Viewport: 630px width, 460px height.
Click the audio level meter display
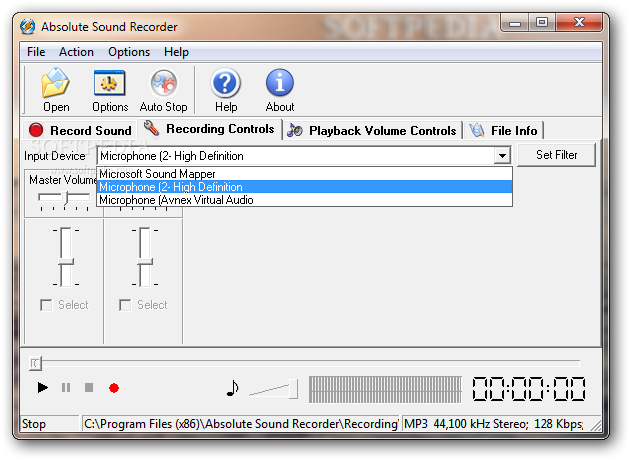pyautogui.click(x=385, y=389)
